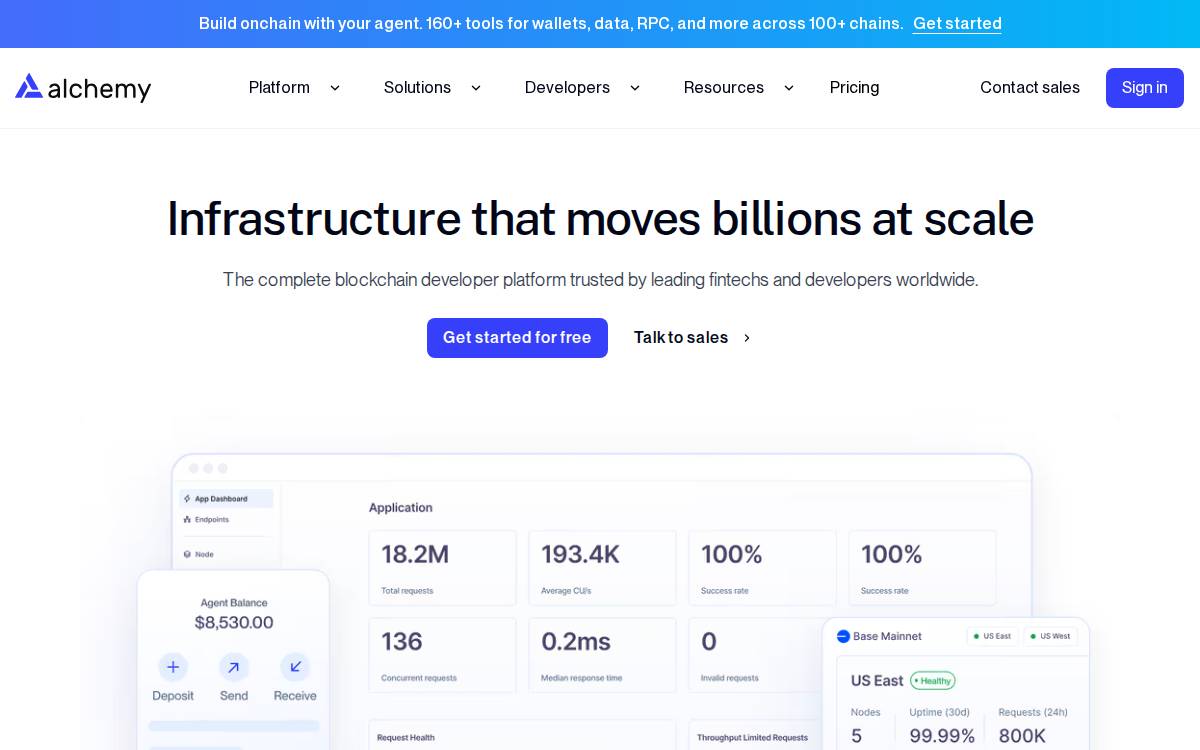The height and width of the screenshot is (750, 1200).
Task: Click the Talk to sales link
Action: 681,338
